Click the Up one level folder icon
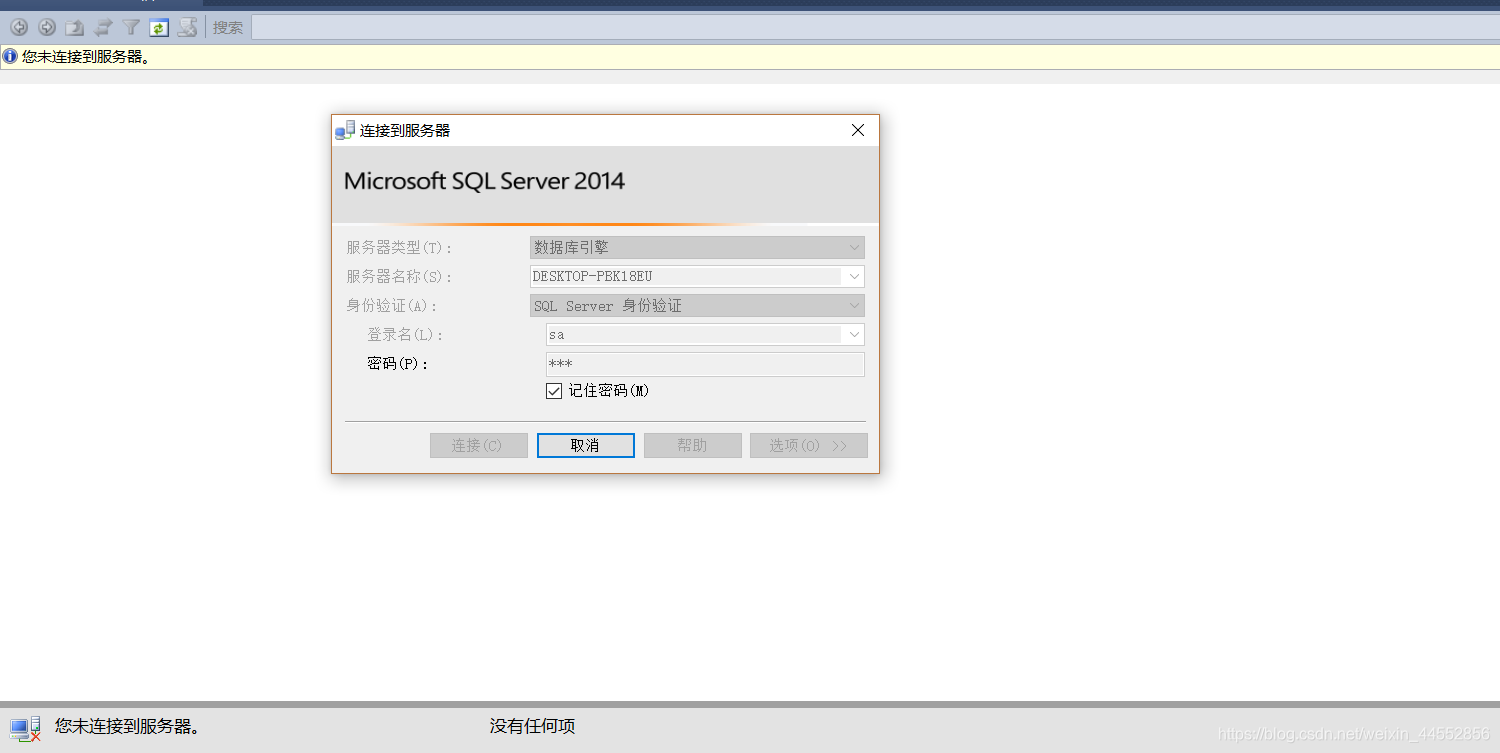This screenshot has width=1500, height=753. click(x=74, y=27)
